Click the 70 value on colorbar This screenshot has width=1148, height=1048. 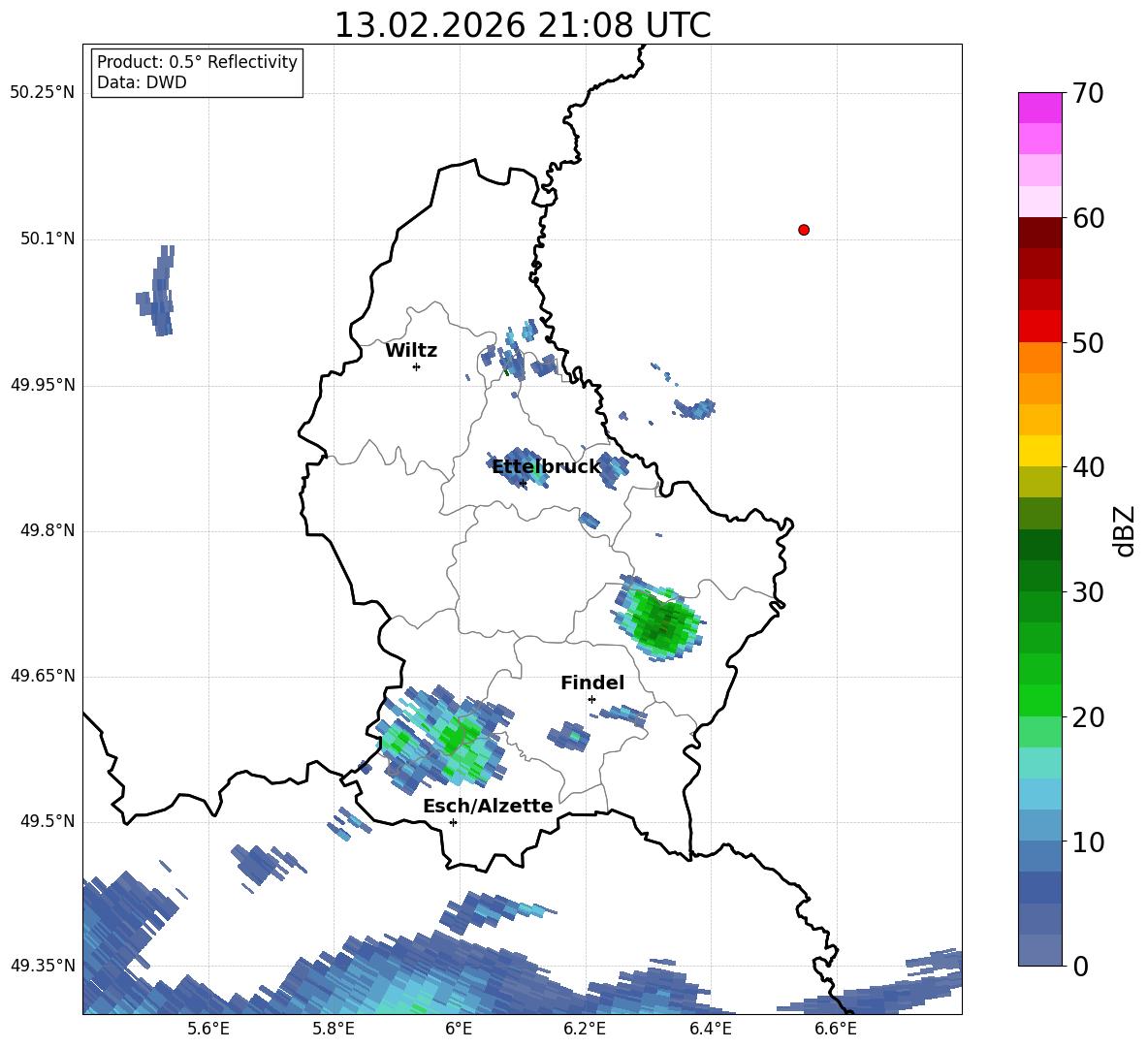(1088, 94)
